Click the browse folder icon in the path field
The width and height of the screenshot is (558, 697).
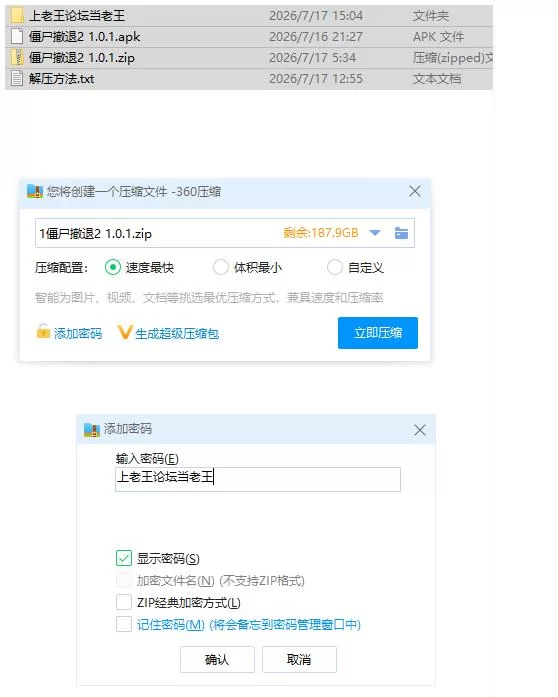click(x=401, y=233)
